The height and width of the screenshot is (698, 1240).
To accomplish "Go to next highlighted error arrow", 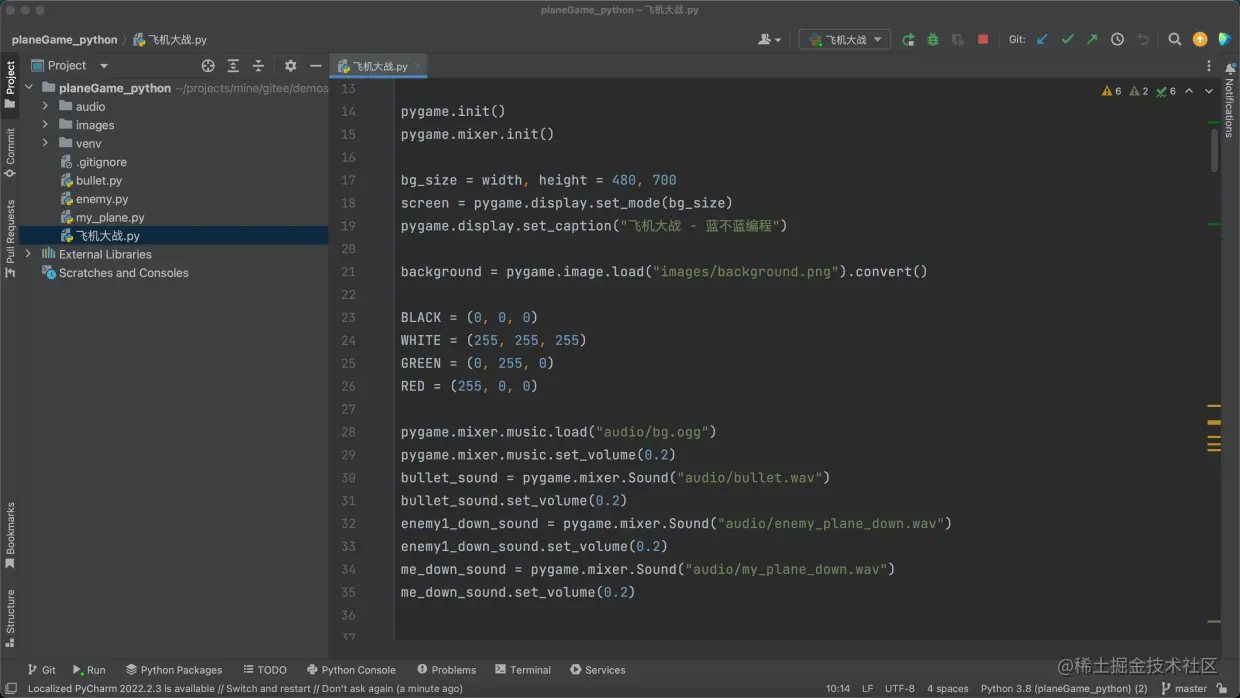I will [1209, 91].
